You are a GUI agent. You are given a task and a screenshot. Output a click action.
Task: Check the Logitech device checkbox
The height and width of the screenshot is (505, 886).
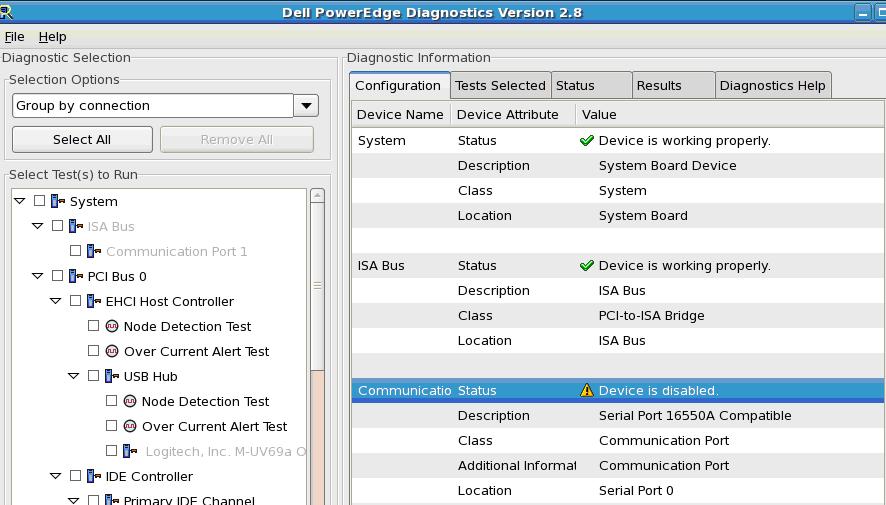pyautogui.click(x=111, y=450)
